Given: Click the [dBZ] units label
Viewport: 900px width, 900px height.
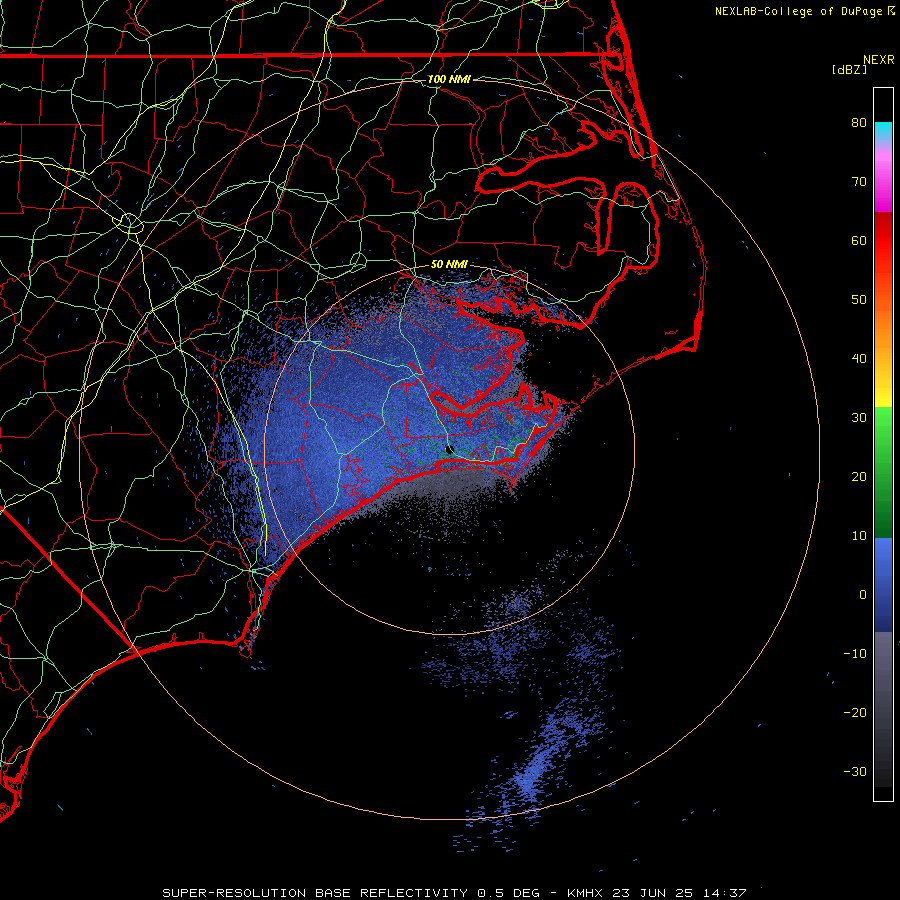Looking at the screenshot, I should point(849,69).
